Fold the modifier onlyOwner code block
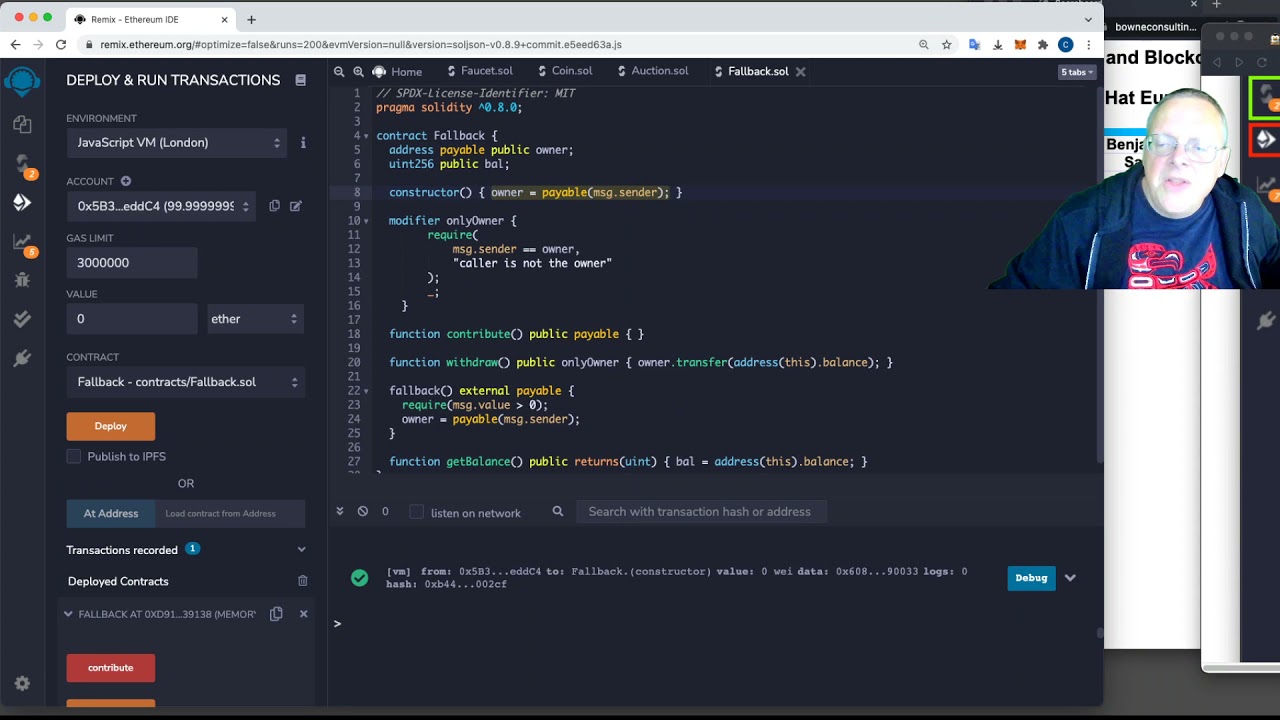1280x720 pixels. pos(366,221)
